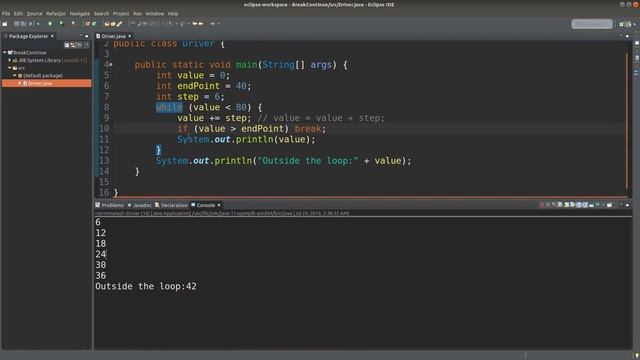
Task: Create a new Java package via toolbar icon
Action: (87, 24)
